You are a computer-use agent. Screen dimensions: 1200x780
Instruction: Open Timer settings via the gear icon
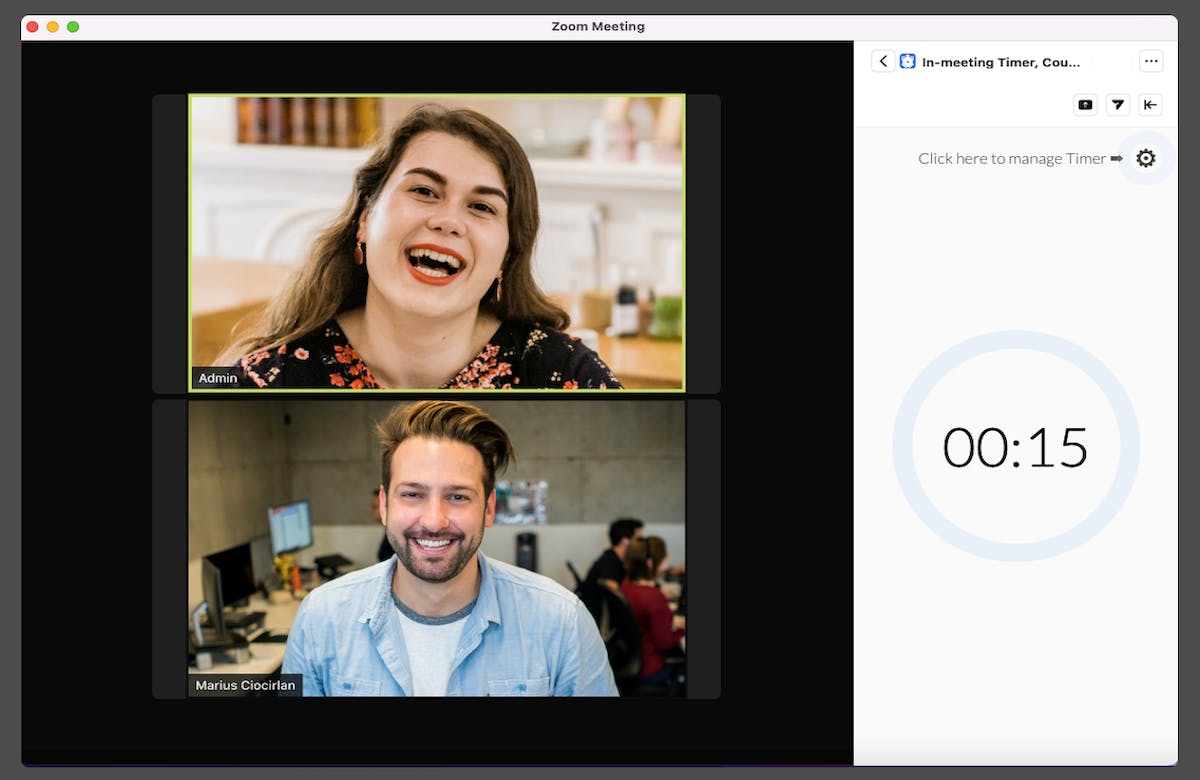pos(1146,158)
